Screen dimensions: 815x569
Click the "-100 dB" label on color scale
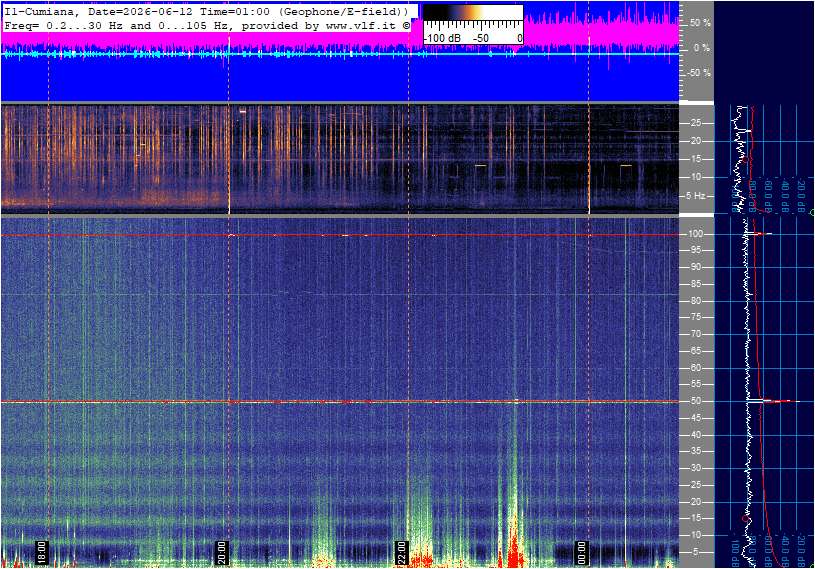pyautogui.click(x=442, y=38)
